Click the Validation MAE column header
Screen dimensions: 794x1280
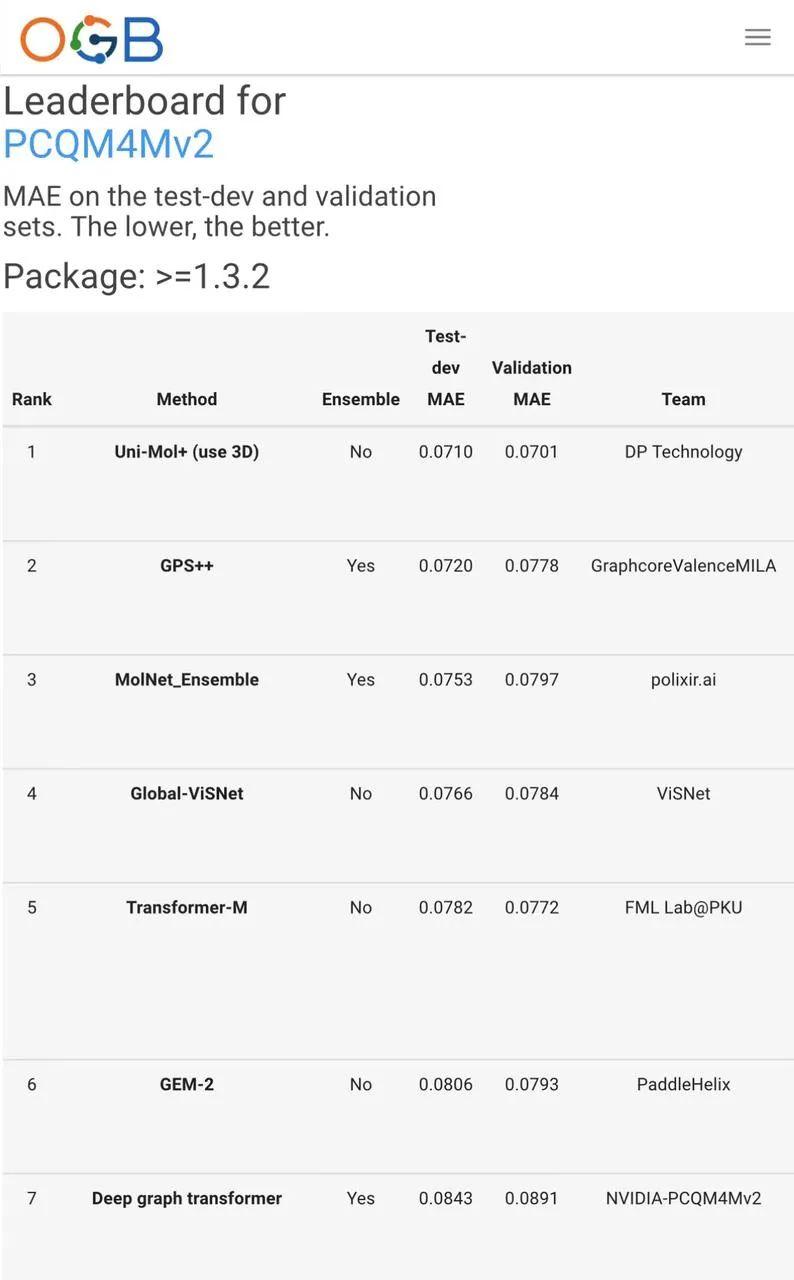click(532, 383)
